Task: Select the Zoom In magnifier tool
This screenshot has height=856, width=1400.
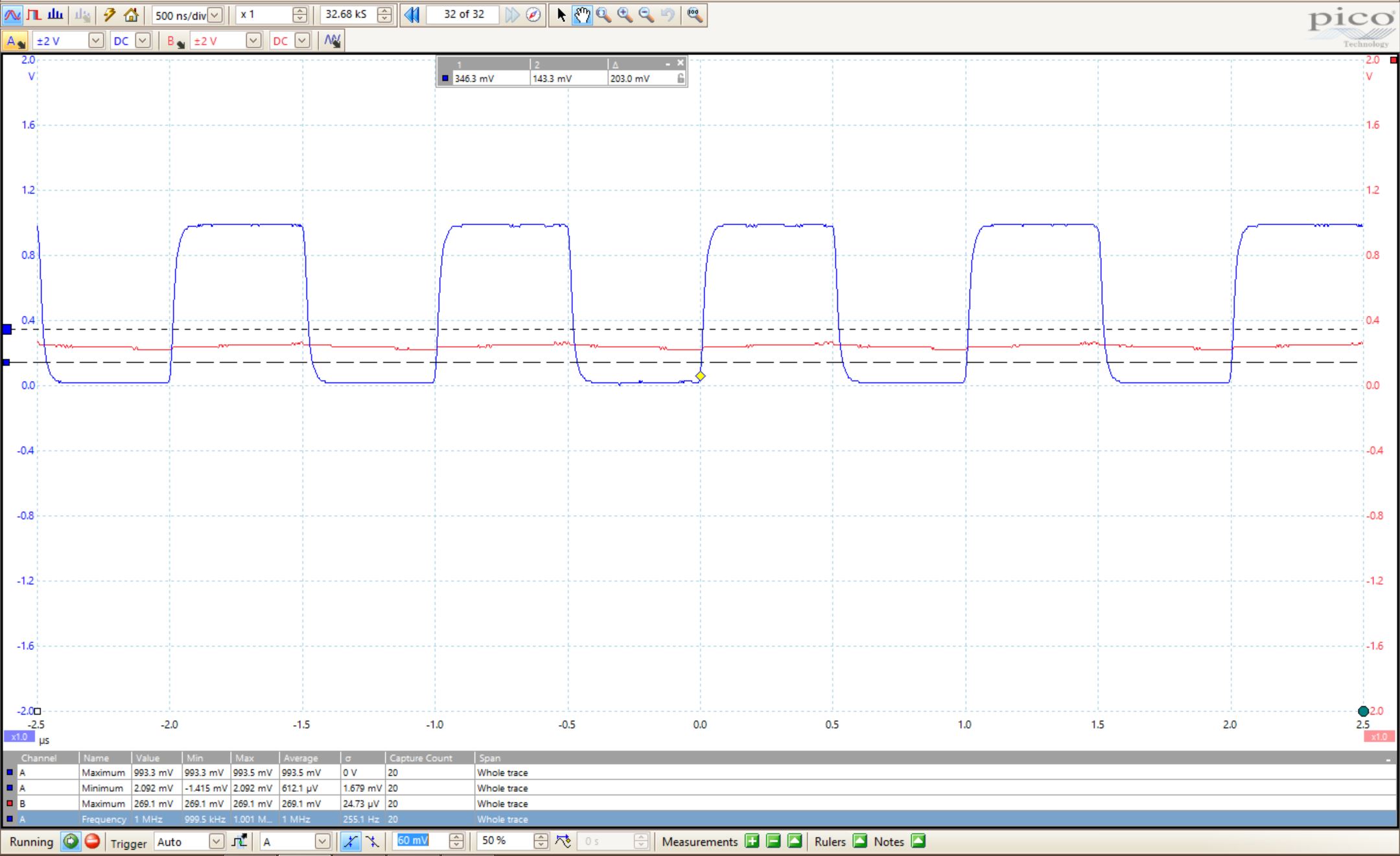Action: tap(625, 14)
